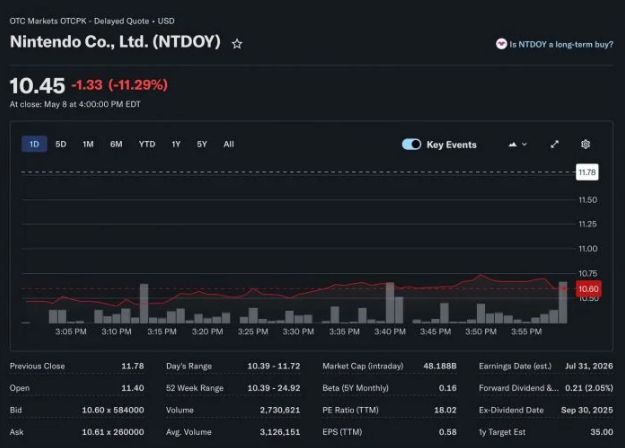Click the Ex-Dividend Date value Sep 30, 2025
This screenshot has width=625, height=448.
[x=587, y=410]
